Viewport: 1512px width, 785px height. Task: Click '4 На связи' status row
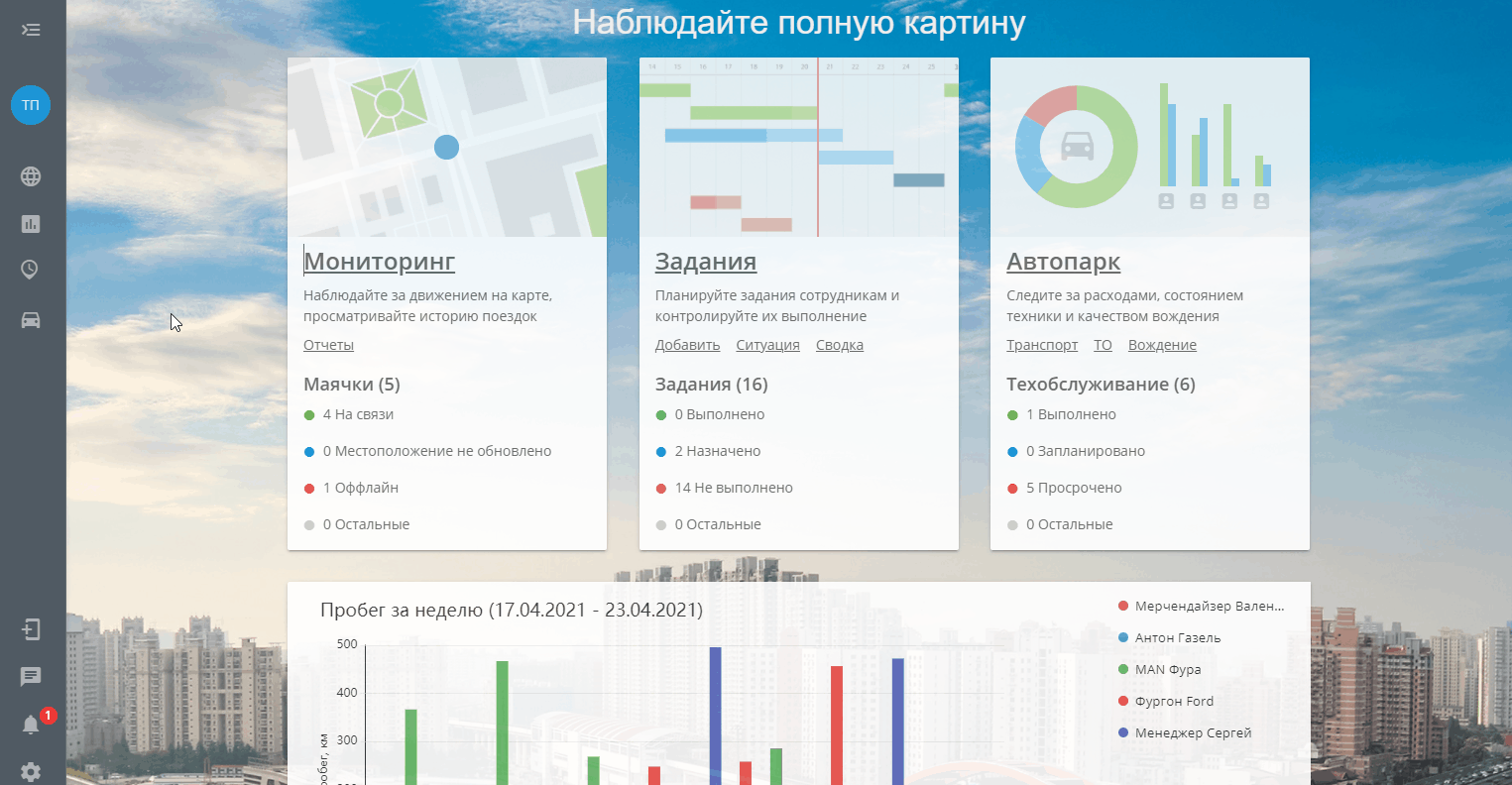(349, 414)
